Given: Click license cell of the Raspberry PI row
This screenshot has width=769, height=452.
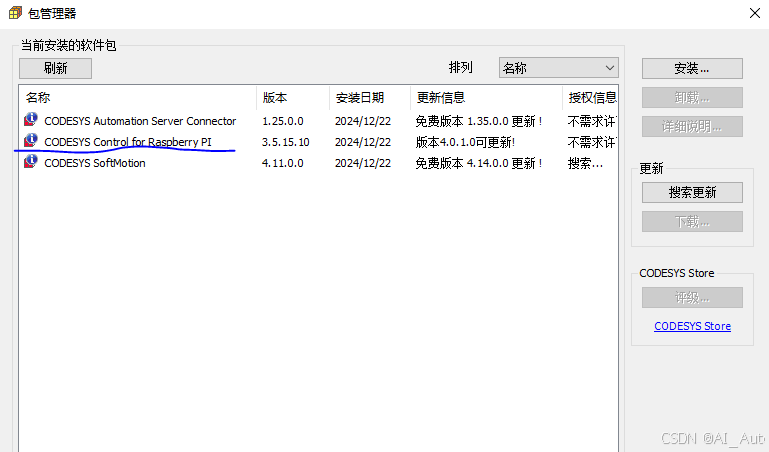Looking at the screenshot, I should point(592,142).
